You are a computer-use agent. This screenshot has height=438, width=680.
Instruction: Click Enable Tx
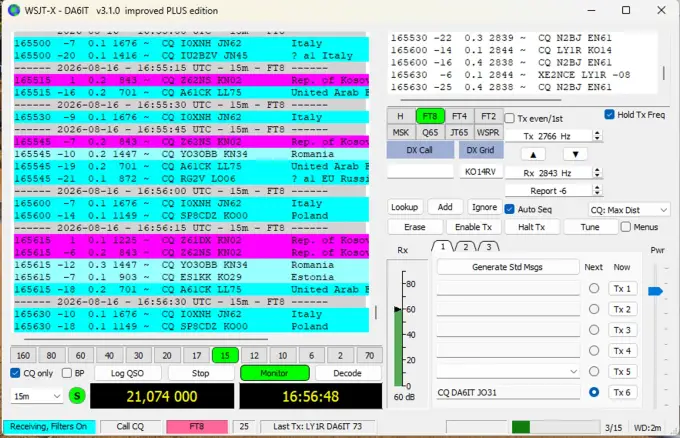pos(473,227)
